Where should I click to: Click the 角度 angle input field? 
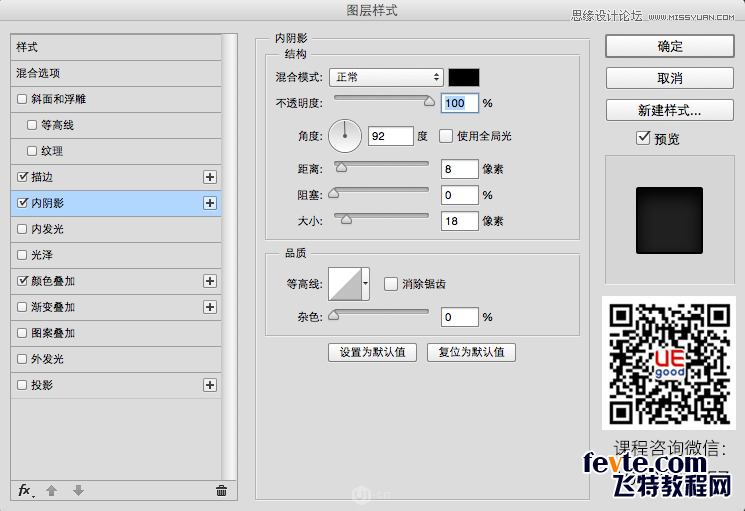390,136
